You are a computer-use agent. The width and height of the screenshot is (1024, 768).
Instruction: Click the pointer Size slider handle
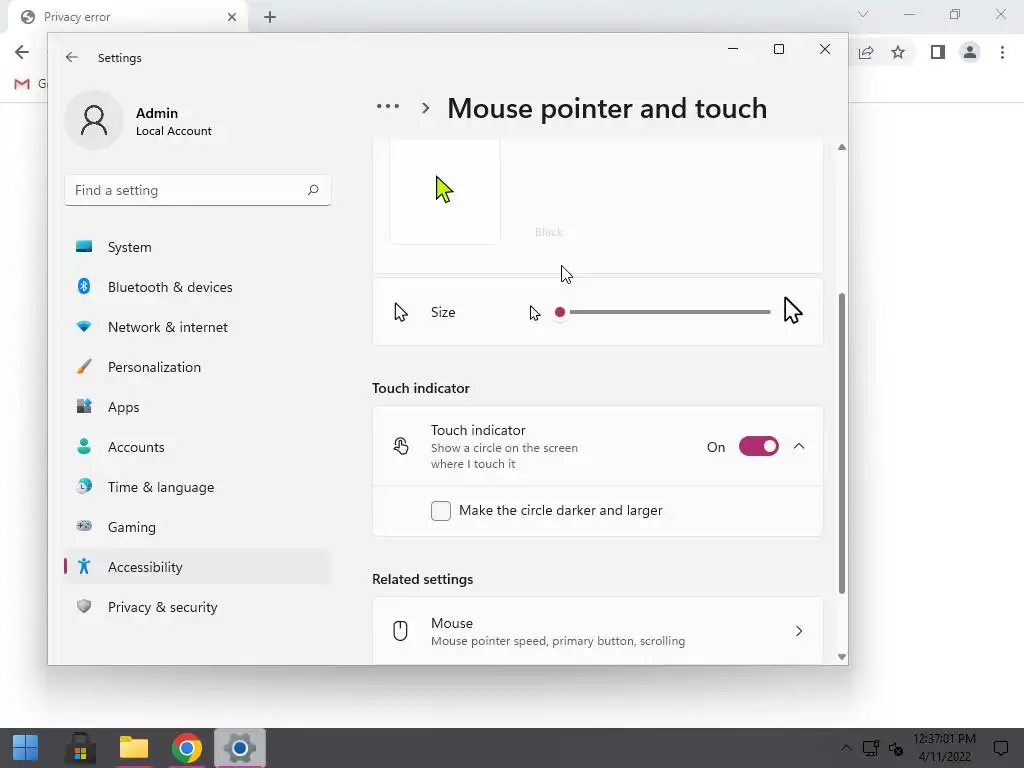click(560, 312)
